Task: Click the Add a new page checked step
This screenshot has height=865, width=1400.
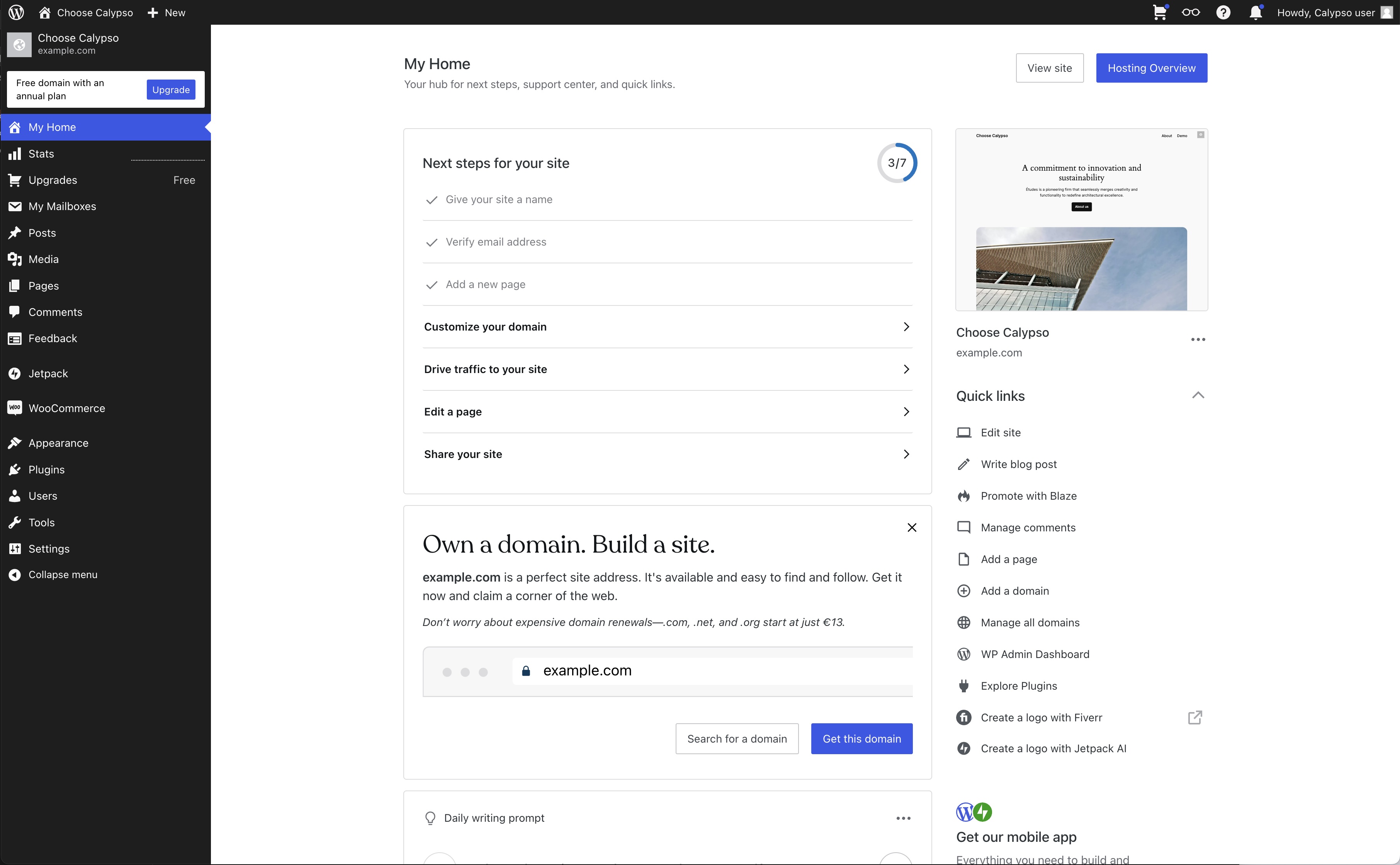Action: pos(485,284)
